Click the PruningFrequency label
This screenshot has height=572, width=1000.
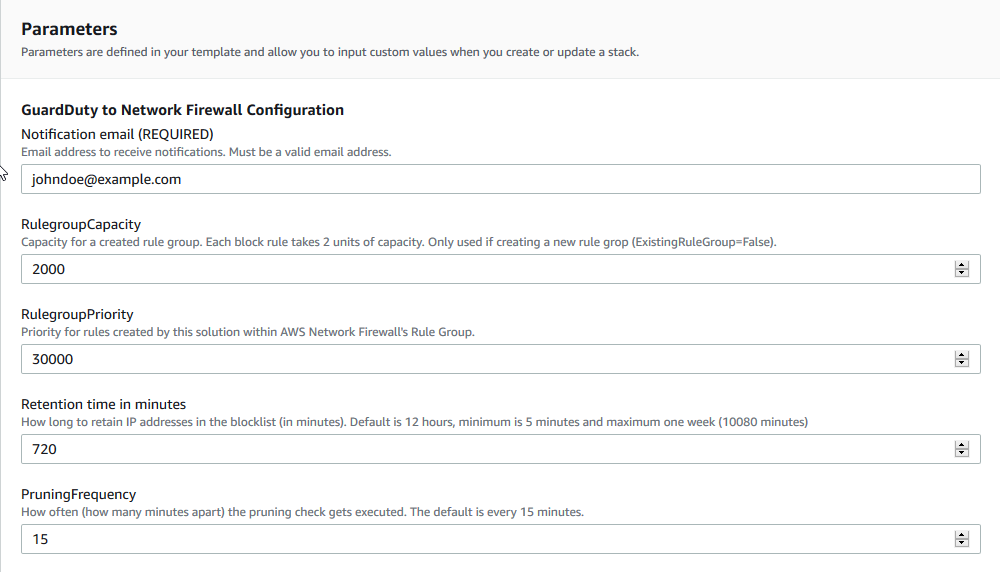click(x=78, y=494)
